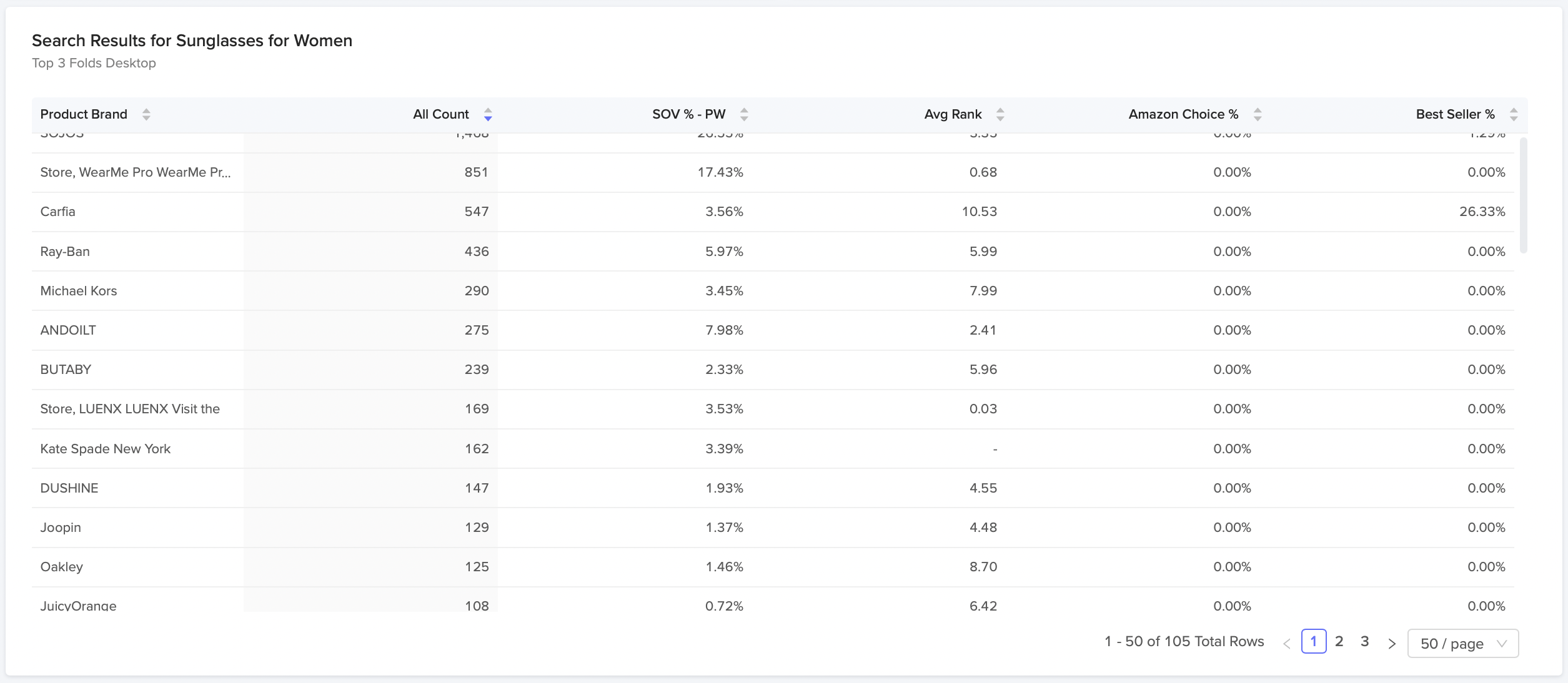Select page 1 in pagination
This screenshot has width=1568, height=683.
pos(1314,641)
